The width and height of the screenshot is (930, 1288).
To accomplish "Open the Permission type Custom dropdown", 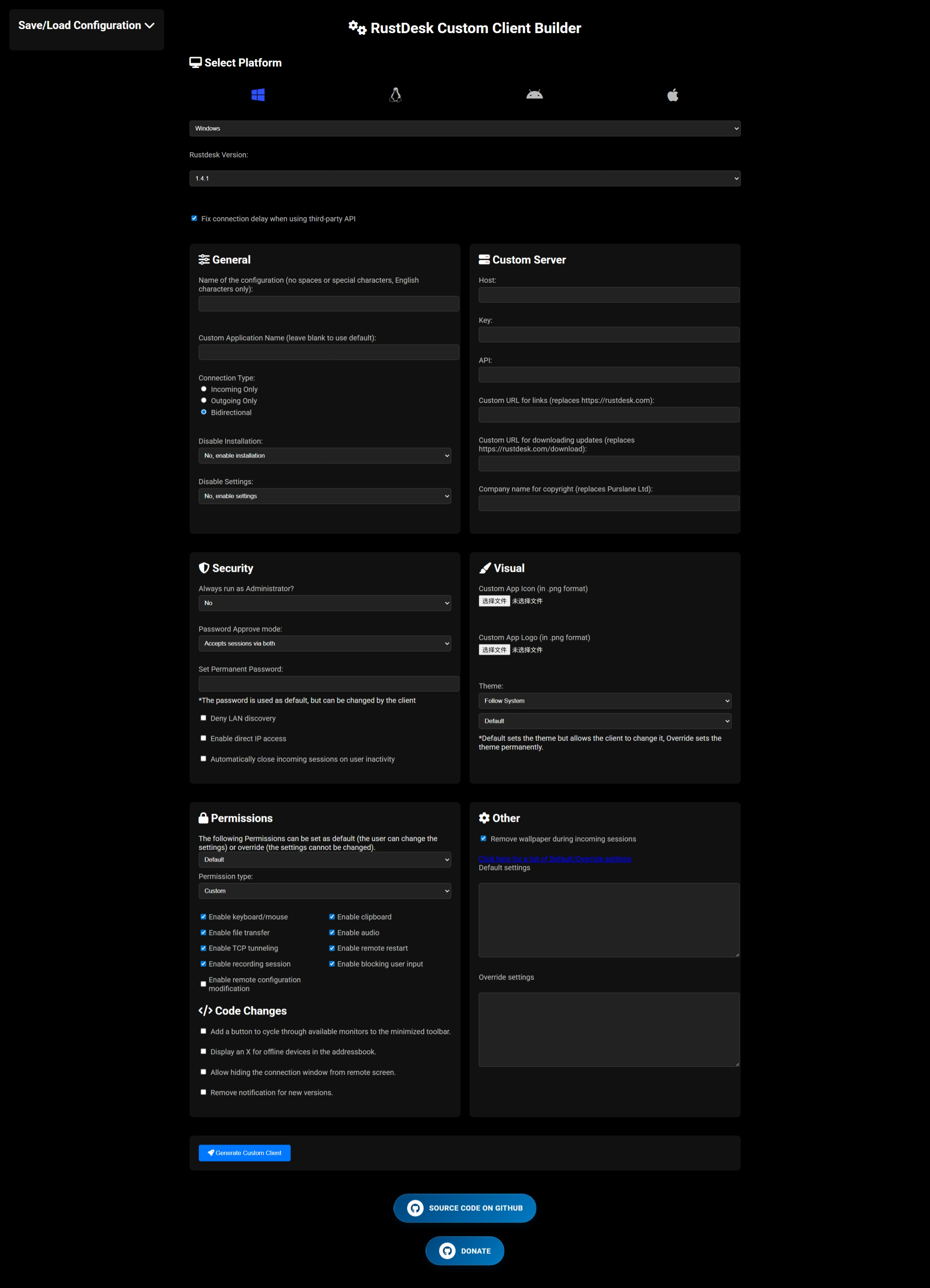I will [324, 891].
